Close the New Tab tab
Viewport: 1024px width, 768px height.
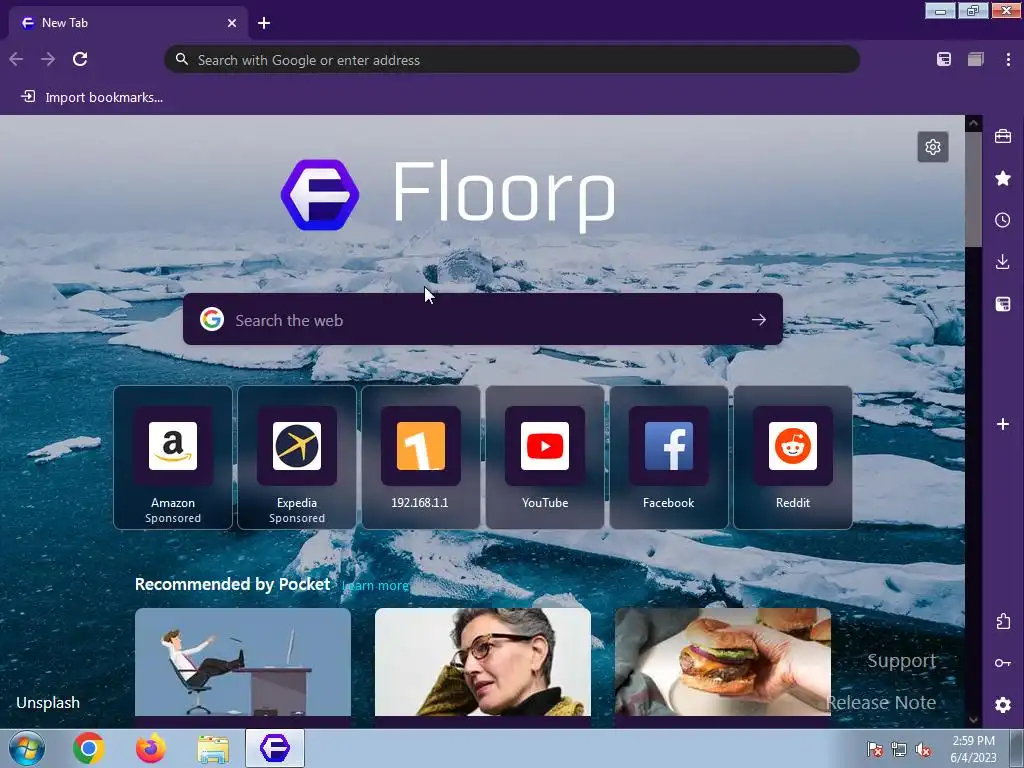[x=232, y=23]
